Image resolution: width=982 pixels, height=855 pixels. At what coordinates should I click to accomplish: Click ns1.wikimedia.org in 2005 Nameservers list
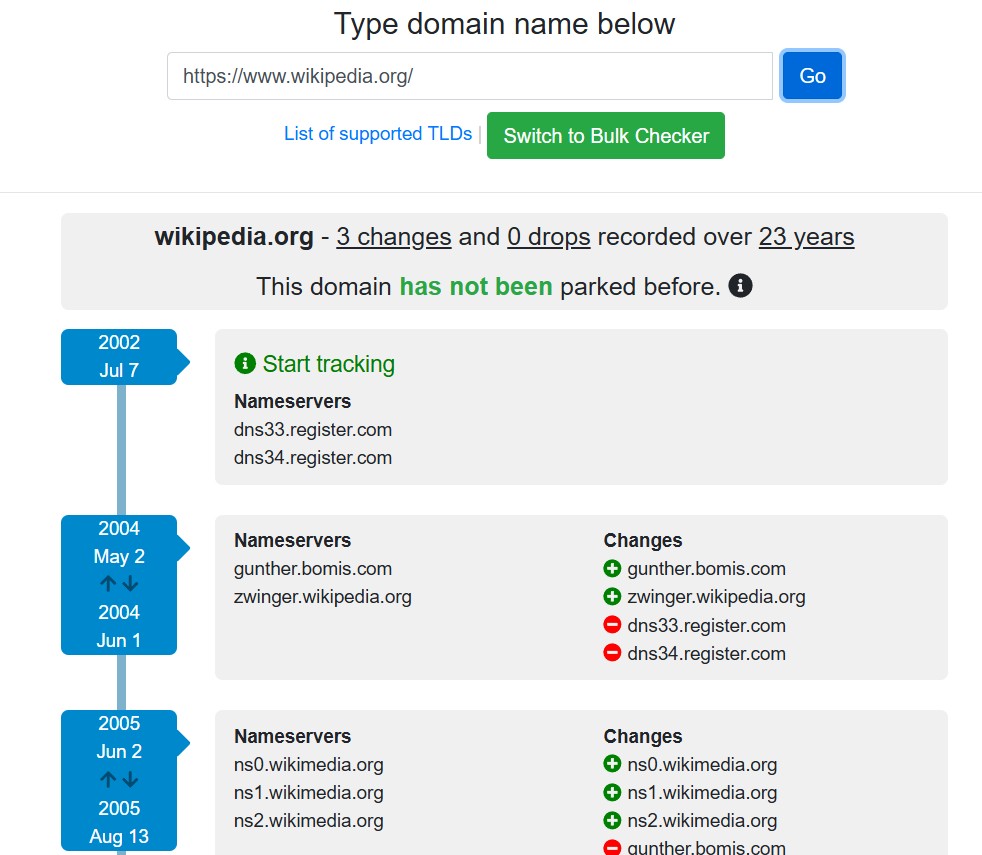[x=308, y=793]
